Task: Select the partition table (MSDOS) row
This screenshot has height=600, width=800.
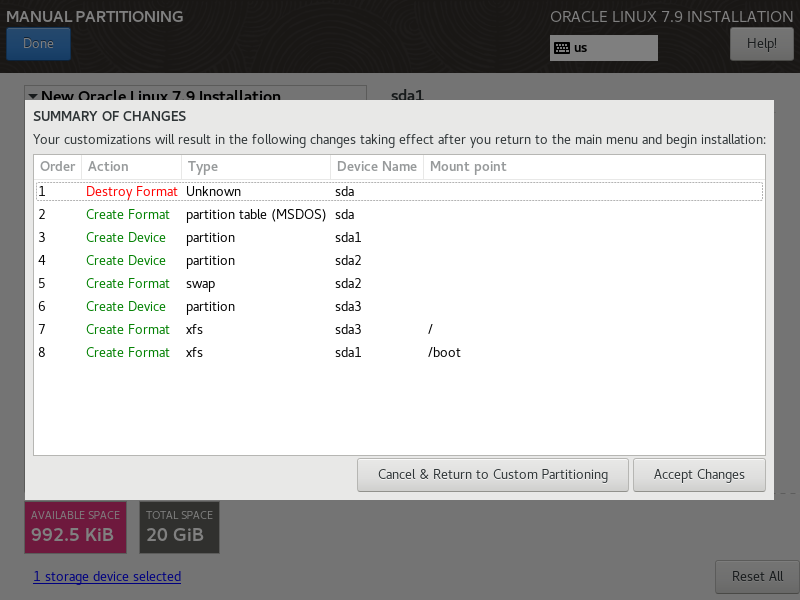Action: [399, 214]
